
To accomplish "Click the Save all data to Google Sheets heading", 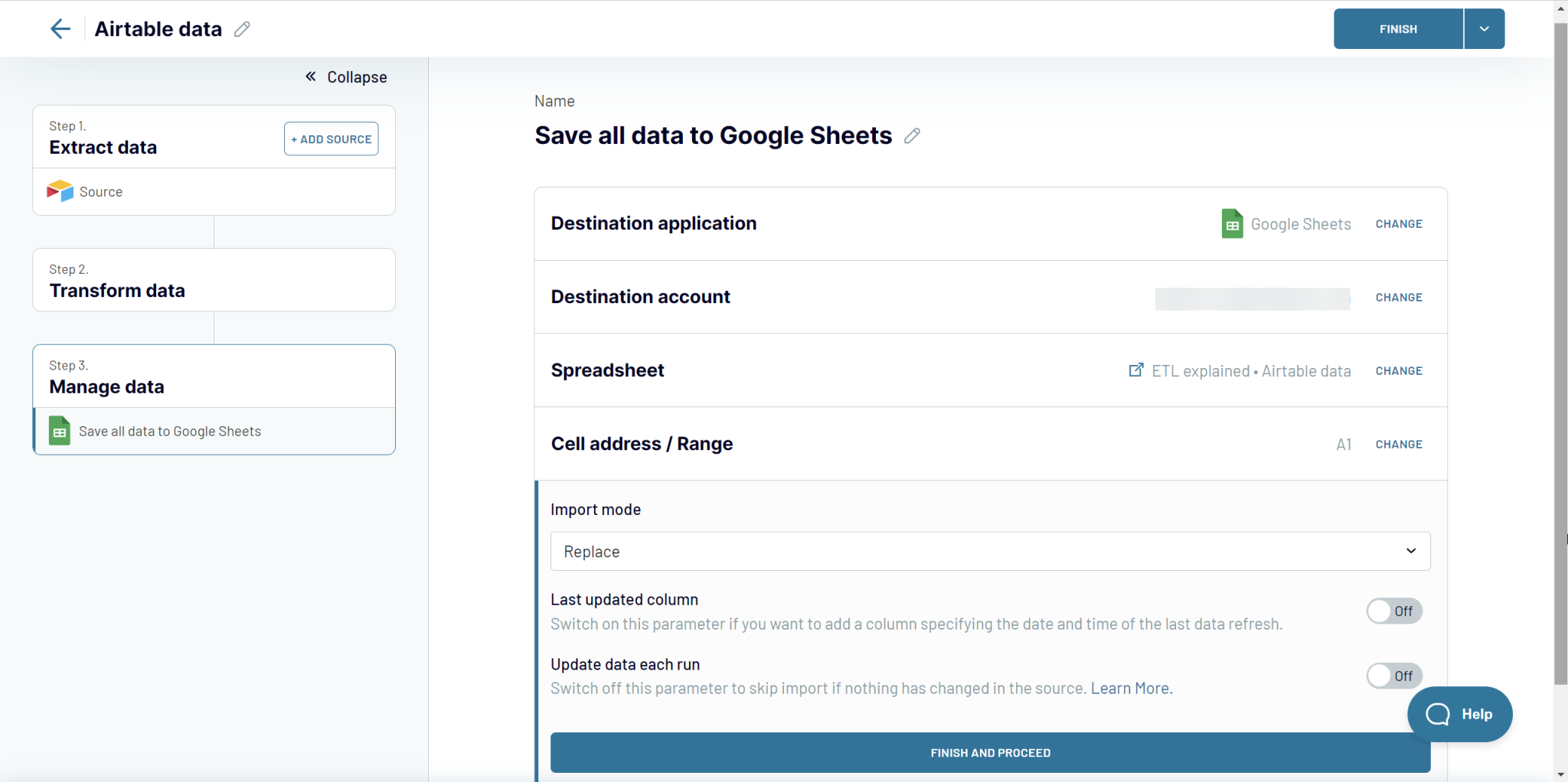I will point(714,135).
